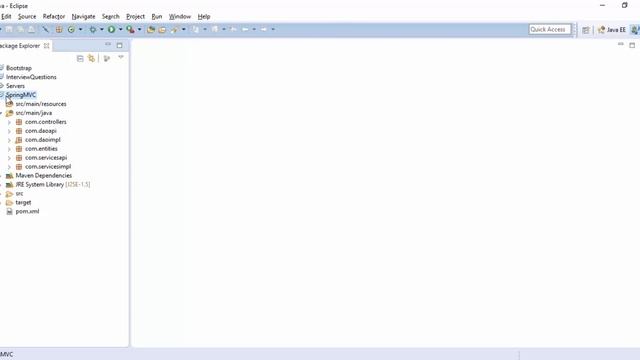Click the Save toolbar icon
The image size is (640, 360).
tap(9, 29)
